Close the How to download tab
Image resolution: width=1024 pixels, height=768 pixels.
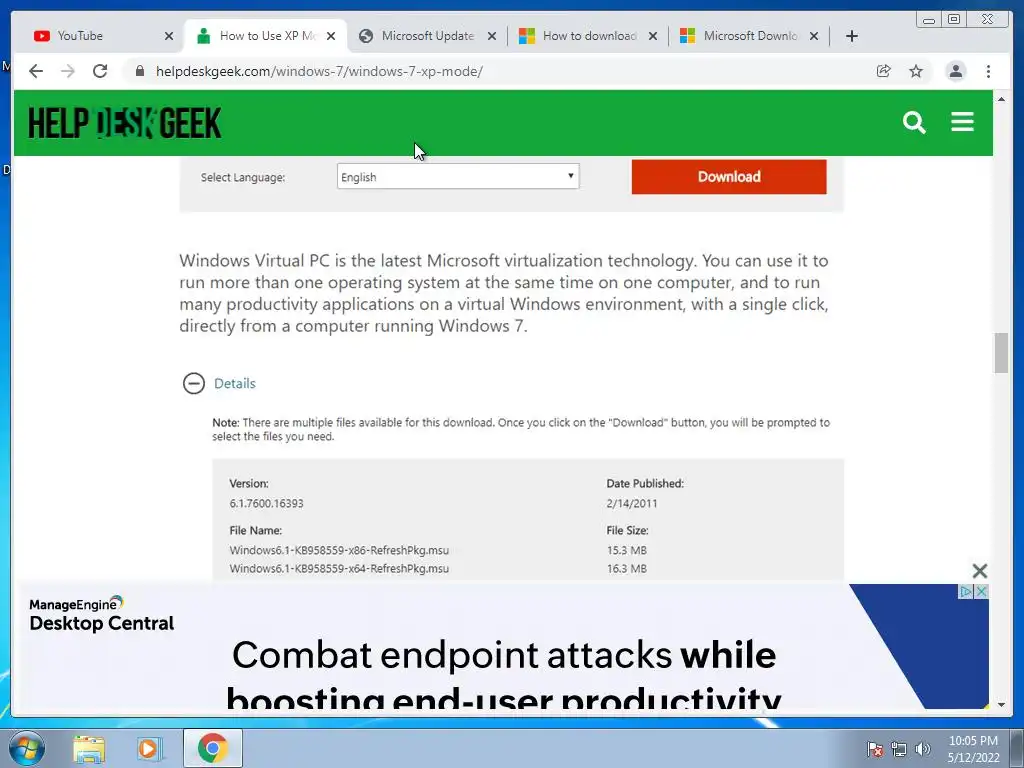(x=652, y=36)
